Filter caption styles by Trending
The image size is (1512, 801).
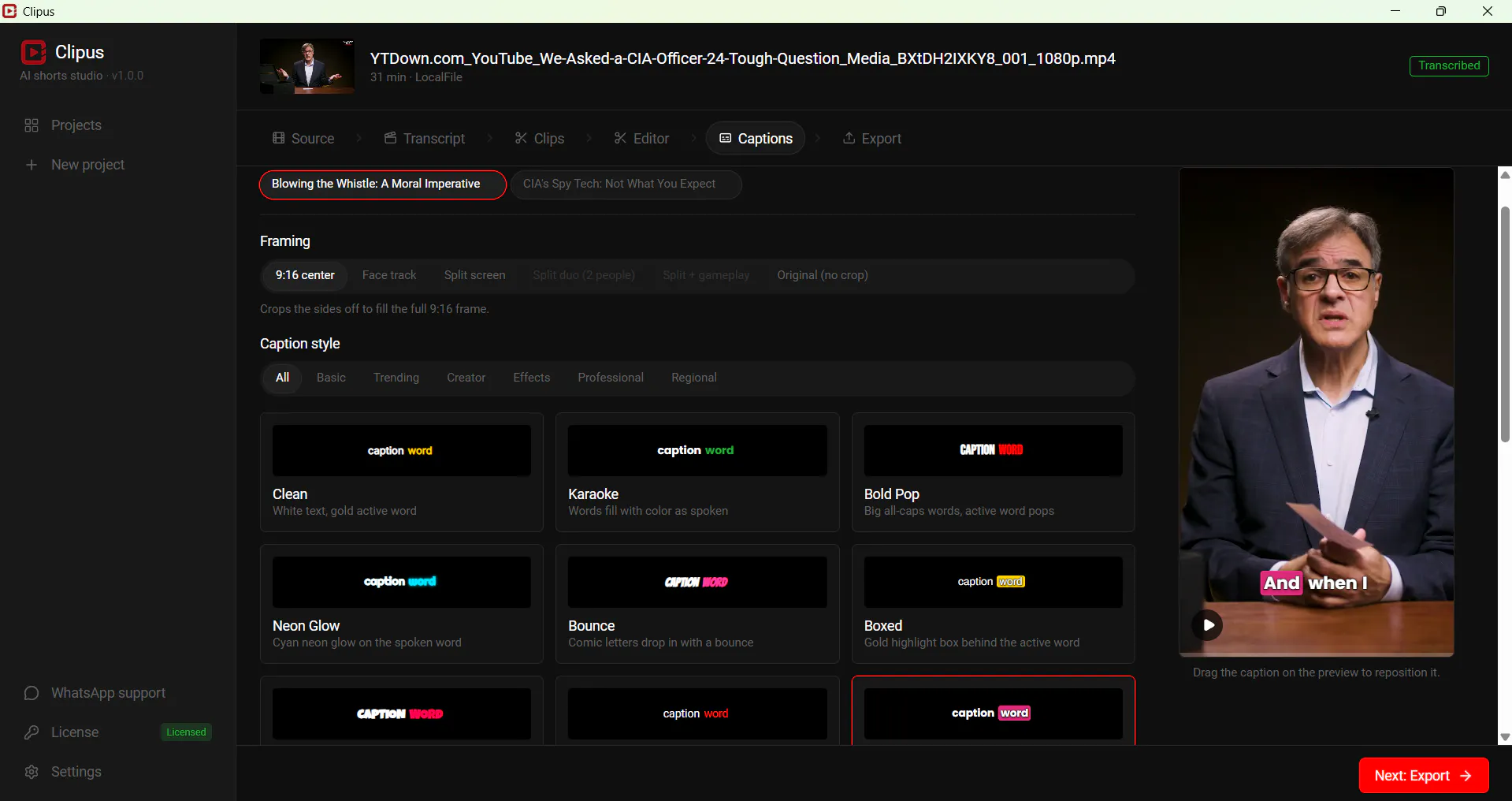(x=396, y=378)
